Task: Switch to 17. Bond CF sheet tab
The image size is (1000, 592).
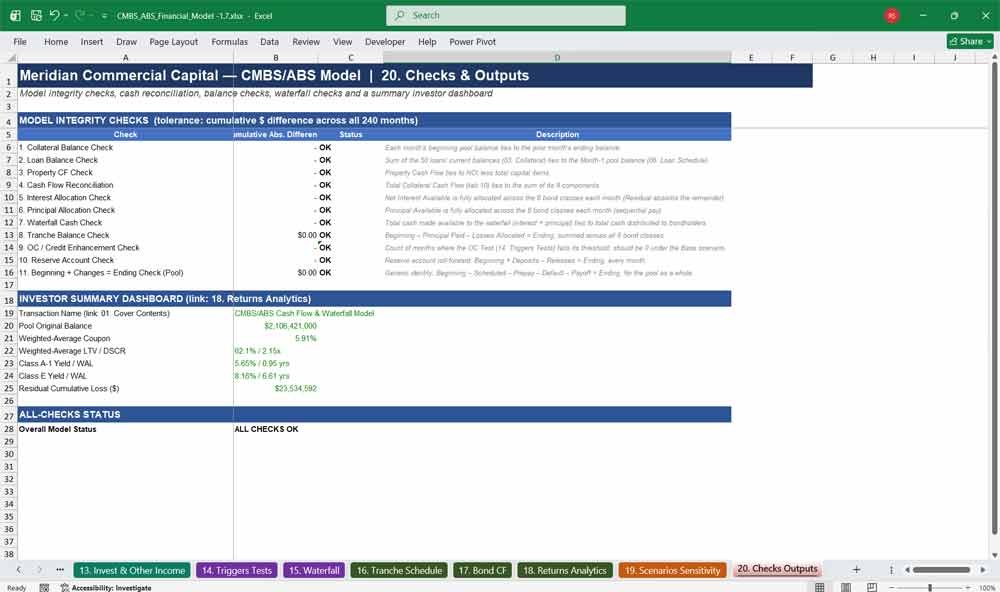Action: pos(482,570)
